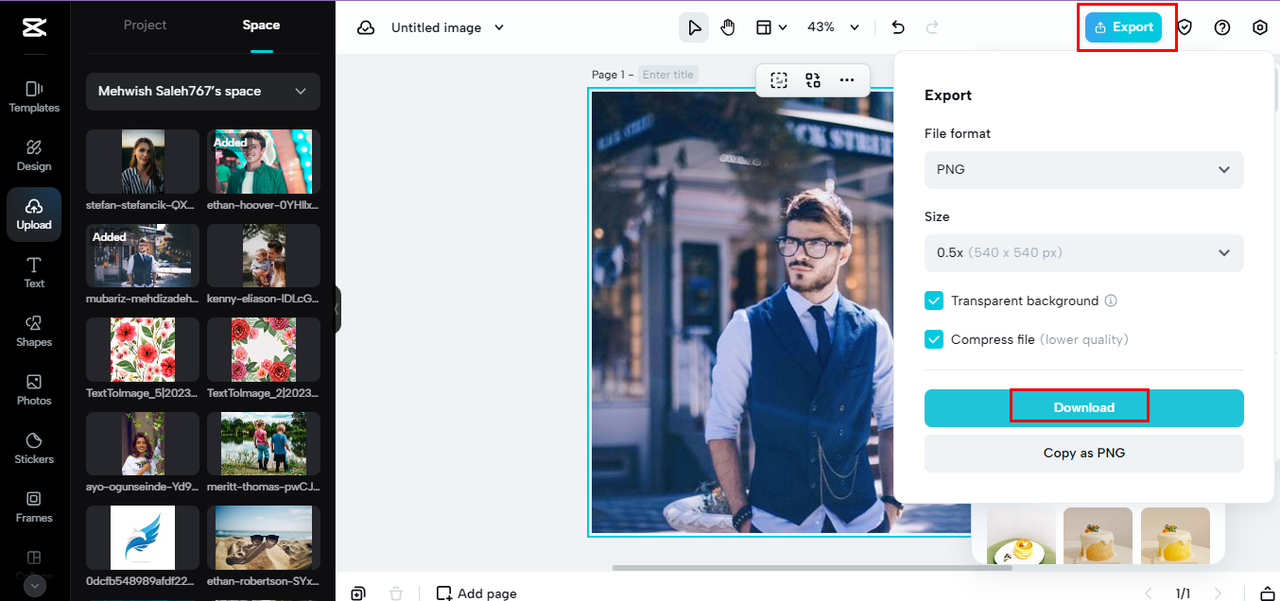Open the three-dot more options menu
This screenshot has height=601, width=1280.
point(847,80)
